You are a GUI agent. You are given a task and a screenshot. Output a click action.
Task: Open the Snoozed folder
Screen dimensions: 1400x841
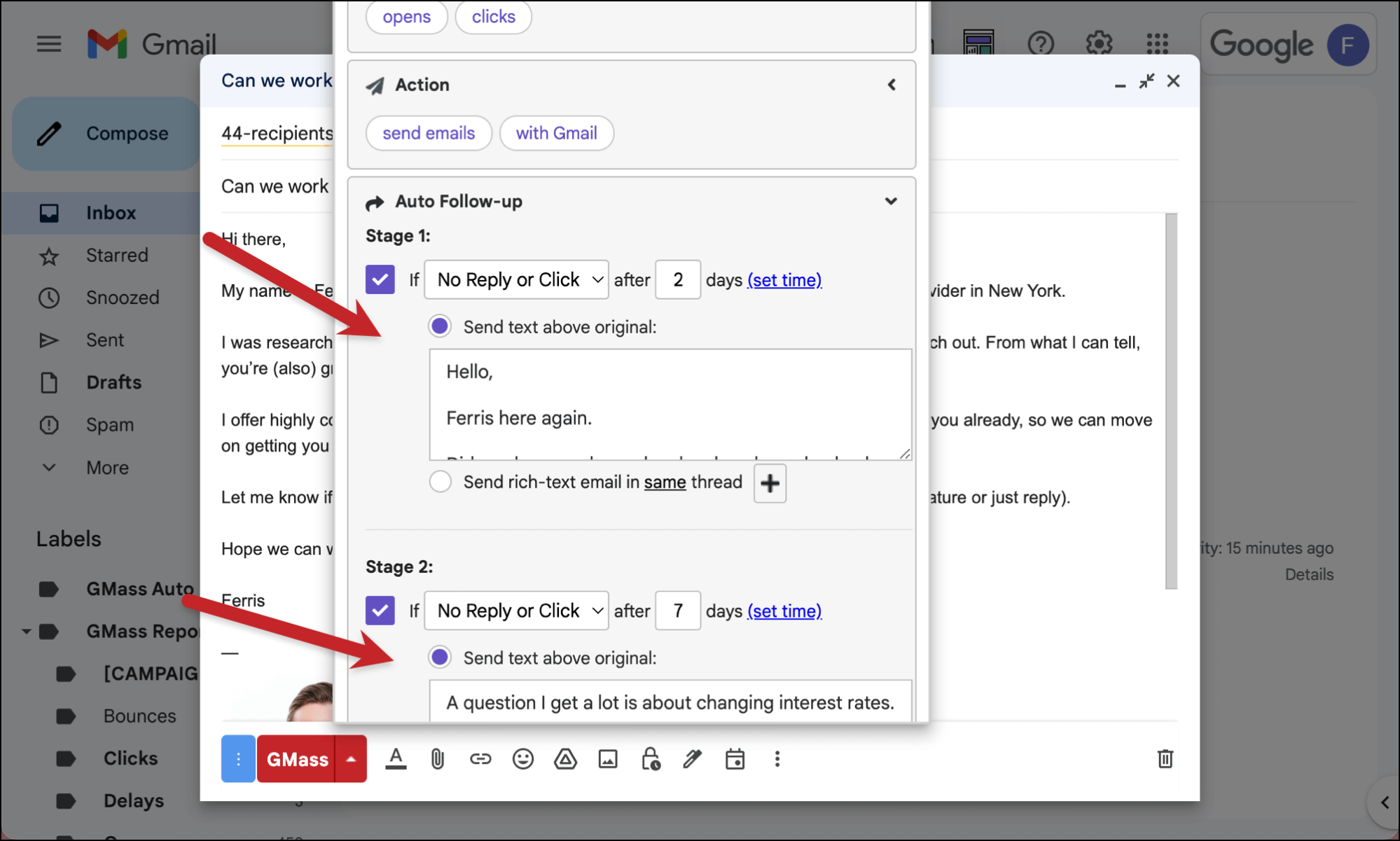pos(123,298)
